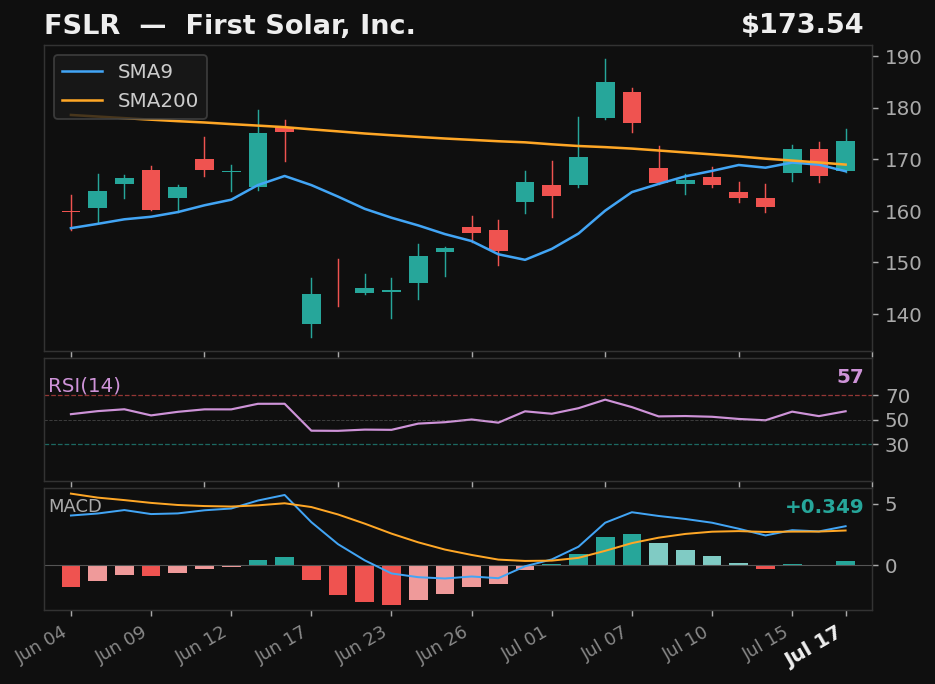The width and height of the screenshot is (935, 684).
Task: Click the FSLR First Solar, Inc. chart title
Action: 230,25
